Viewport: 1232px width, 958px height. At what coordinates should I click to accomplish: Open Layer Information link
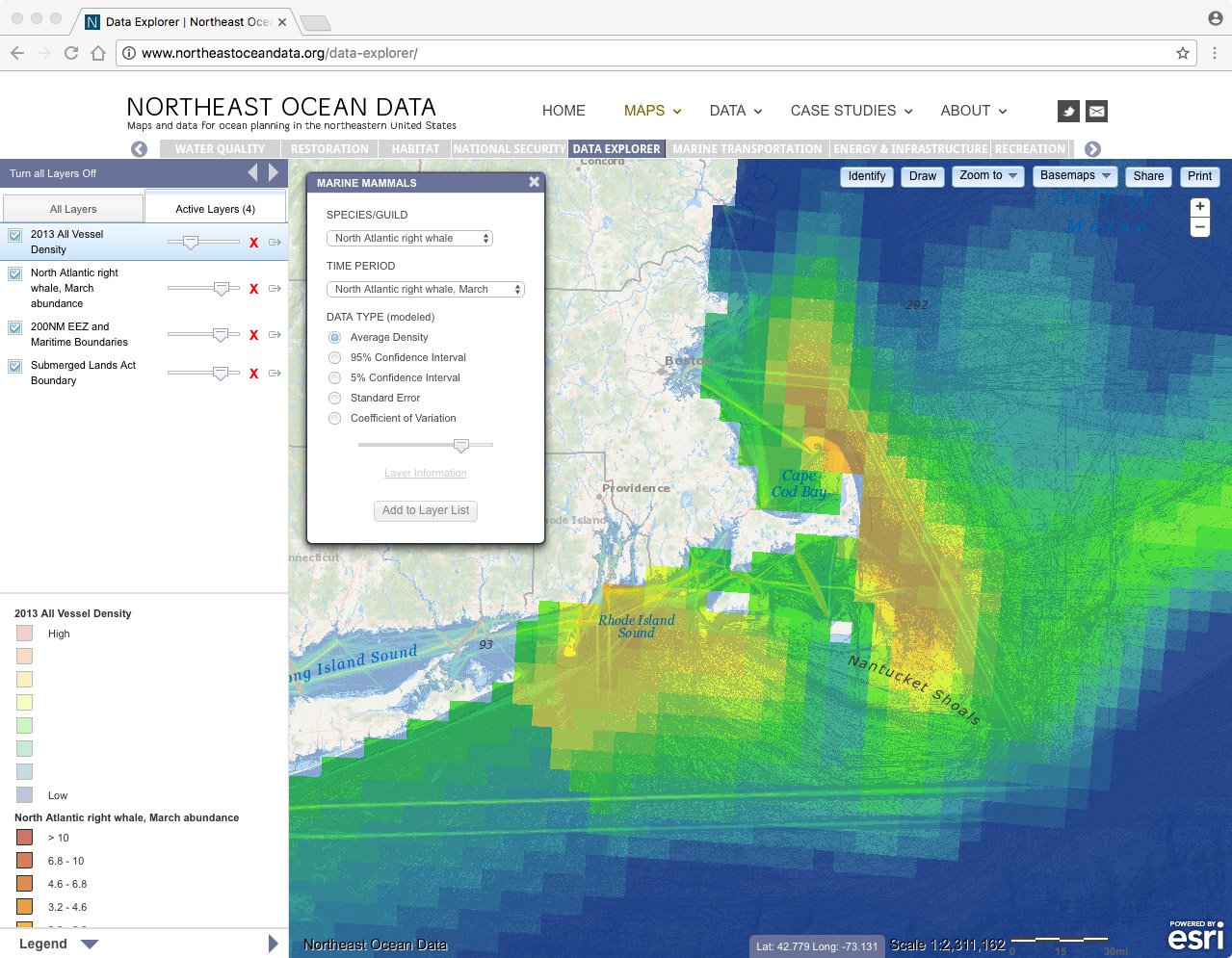tap(425, 473)
